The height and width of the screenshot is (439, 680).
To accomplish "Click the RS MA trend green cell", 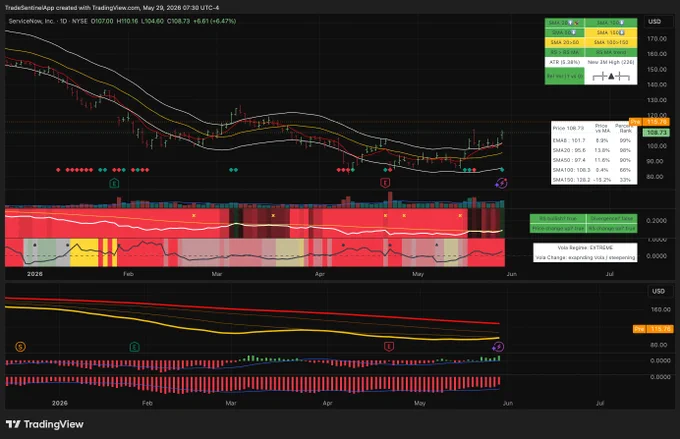I will coord(611,52).
